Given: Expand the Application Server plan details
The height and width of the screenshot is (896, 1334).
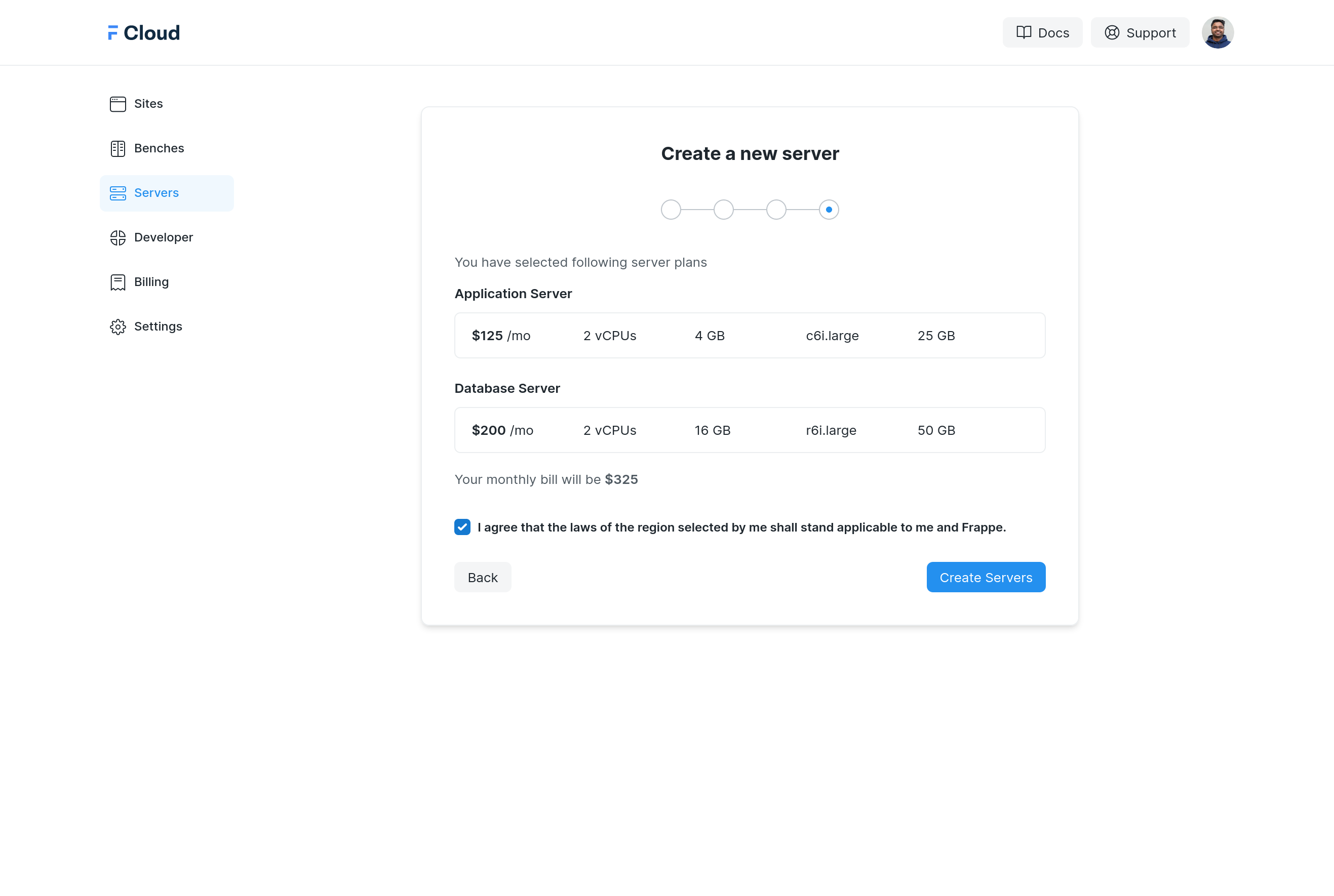Looking at the screenshot, I should point(750,335).
